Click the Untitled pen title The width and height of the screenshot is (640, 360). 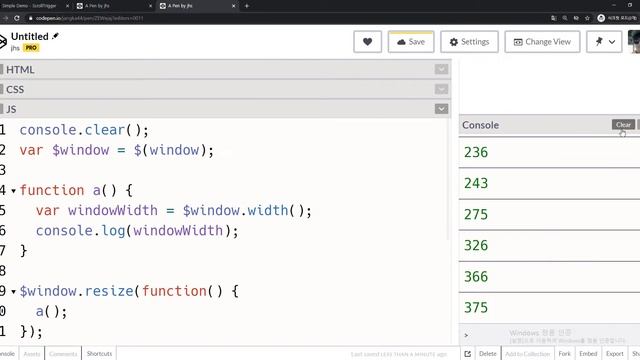click(30, 36)
